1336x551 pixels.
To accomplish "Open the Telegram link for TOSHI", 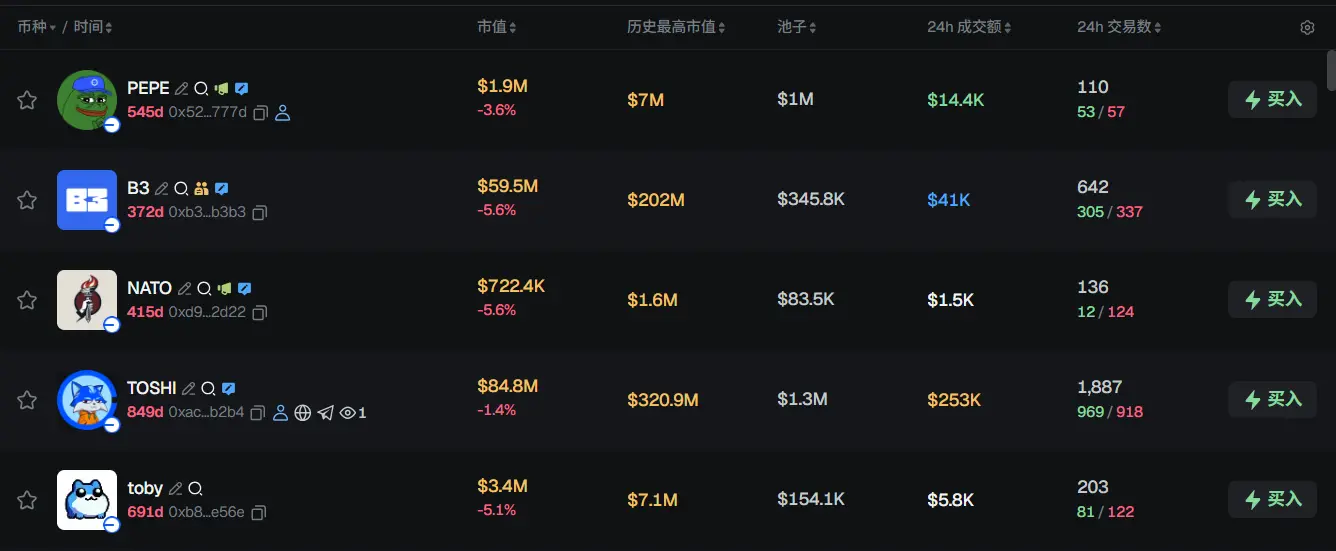I will pos(325,413).
